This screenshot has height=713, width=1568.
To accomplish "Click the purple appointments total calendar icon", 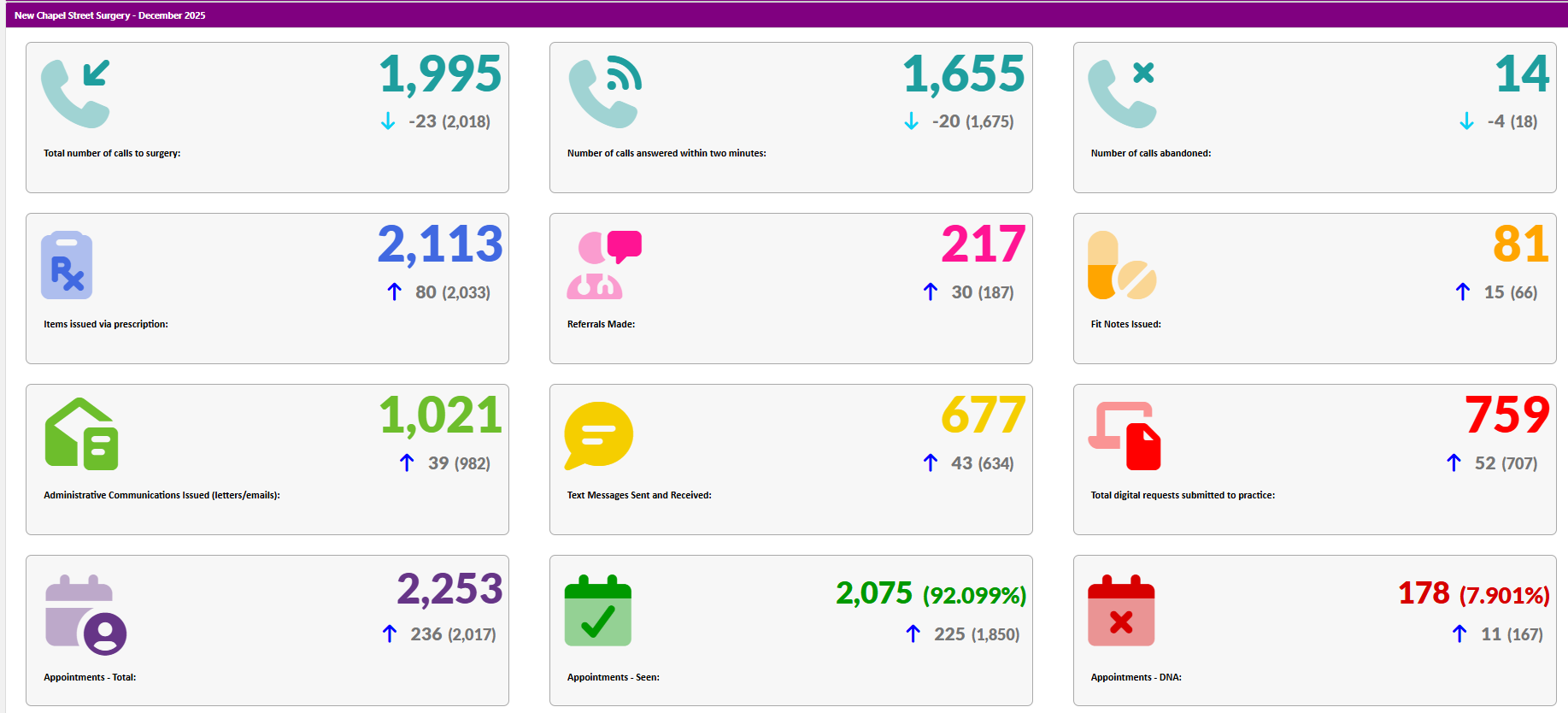I will pos(85,615).
